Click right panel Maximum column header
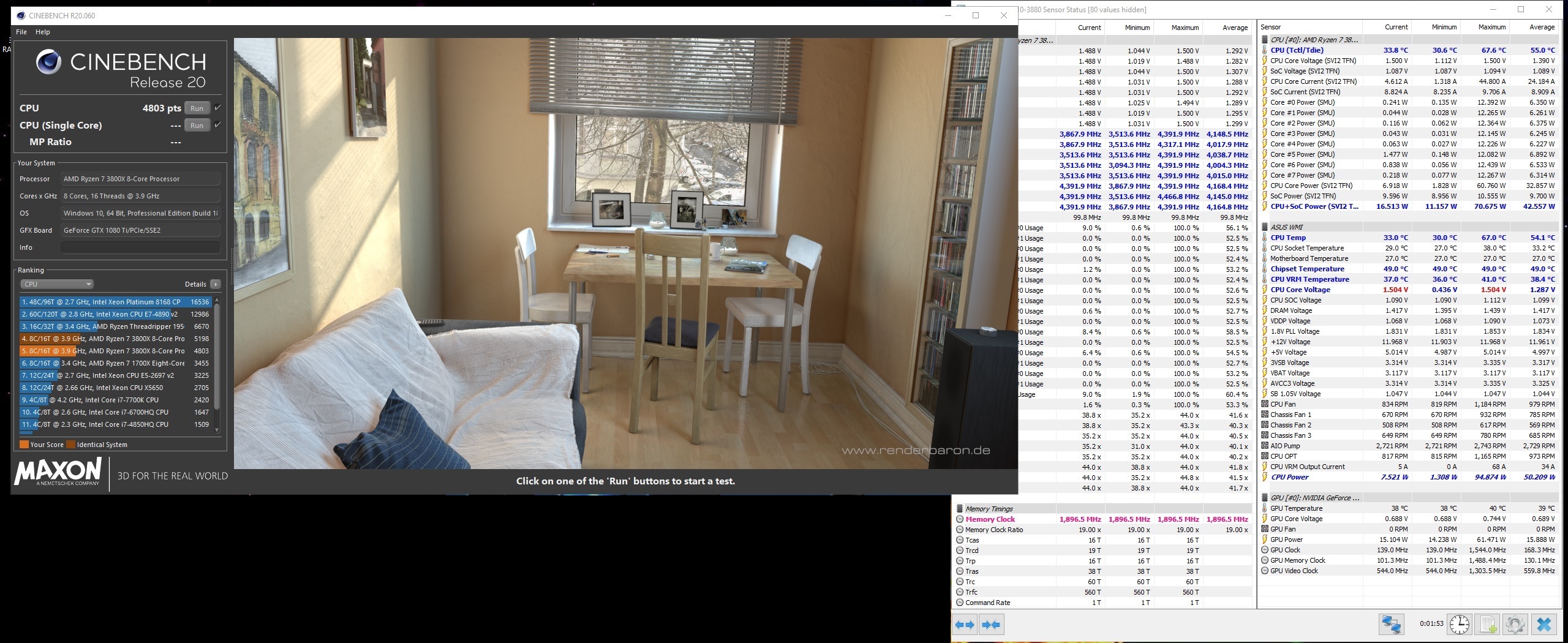The height and width of the screenshot is (643, 1568). point(1485,27)
